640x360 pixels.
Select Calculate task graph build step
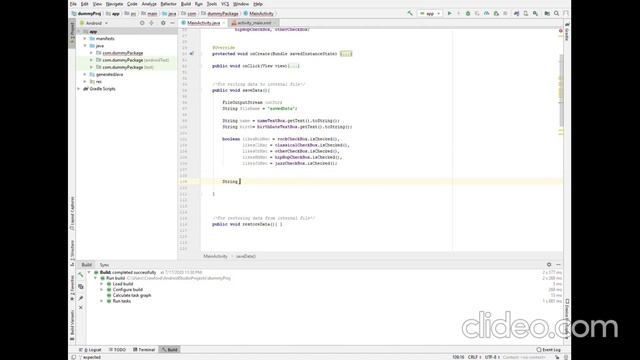click(x=132, y=295)
